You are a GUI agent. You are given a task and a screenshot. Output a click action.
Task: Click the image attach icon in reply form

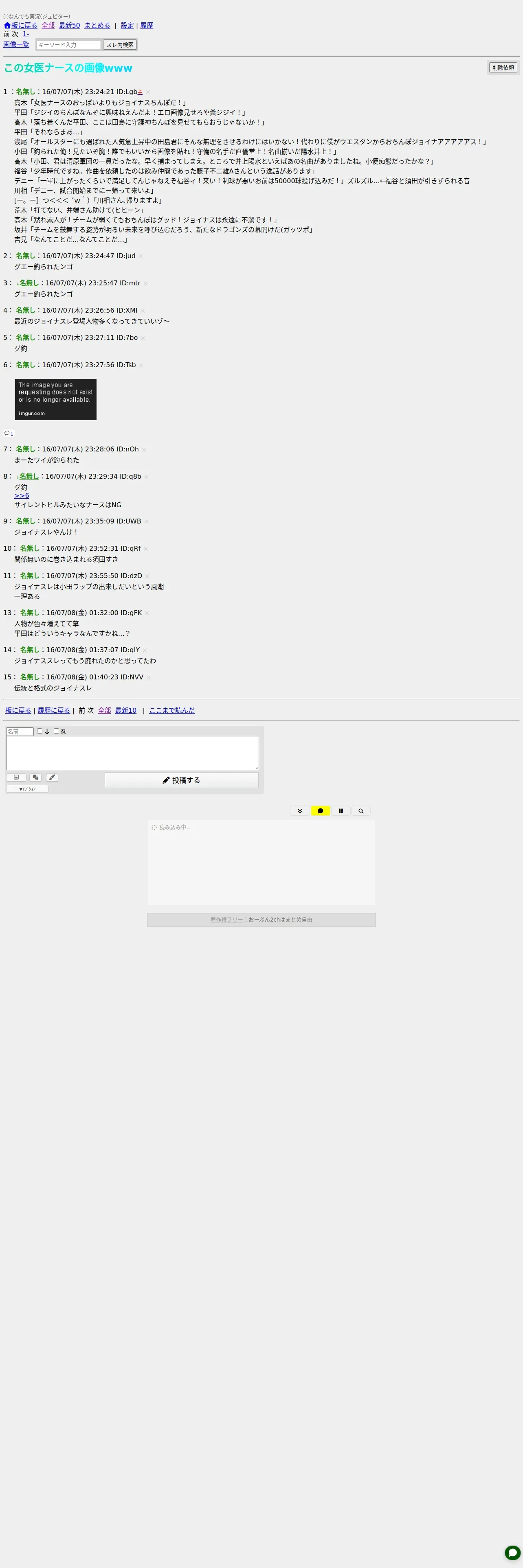tap(16, 777)
